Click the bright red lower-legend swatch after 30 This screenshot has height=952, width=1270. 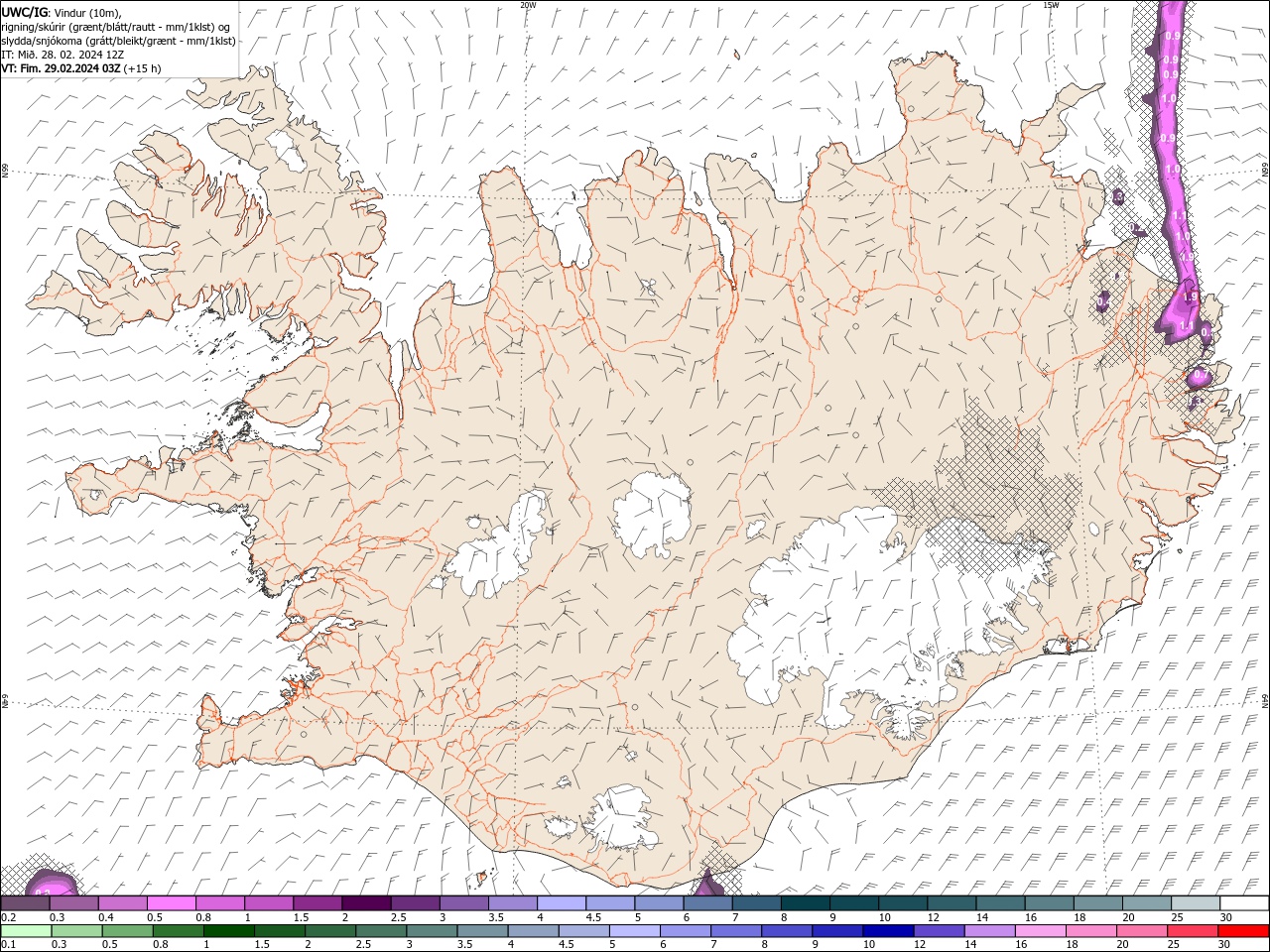[x=1243, y=931]
